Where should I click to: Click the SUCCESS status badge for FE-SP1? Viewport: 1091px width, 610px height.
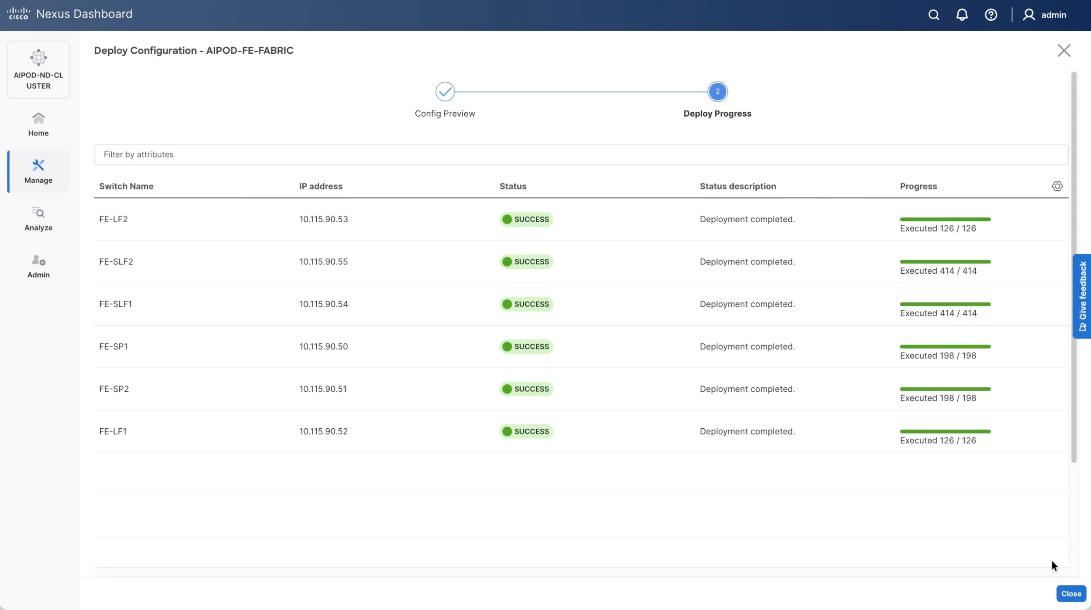point(526,347)
